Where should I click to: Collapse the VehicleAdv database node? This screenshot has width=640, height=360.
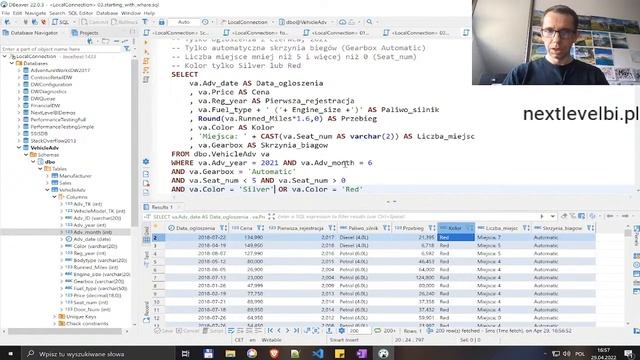tap(19, 148)
